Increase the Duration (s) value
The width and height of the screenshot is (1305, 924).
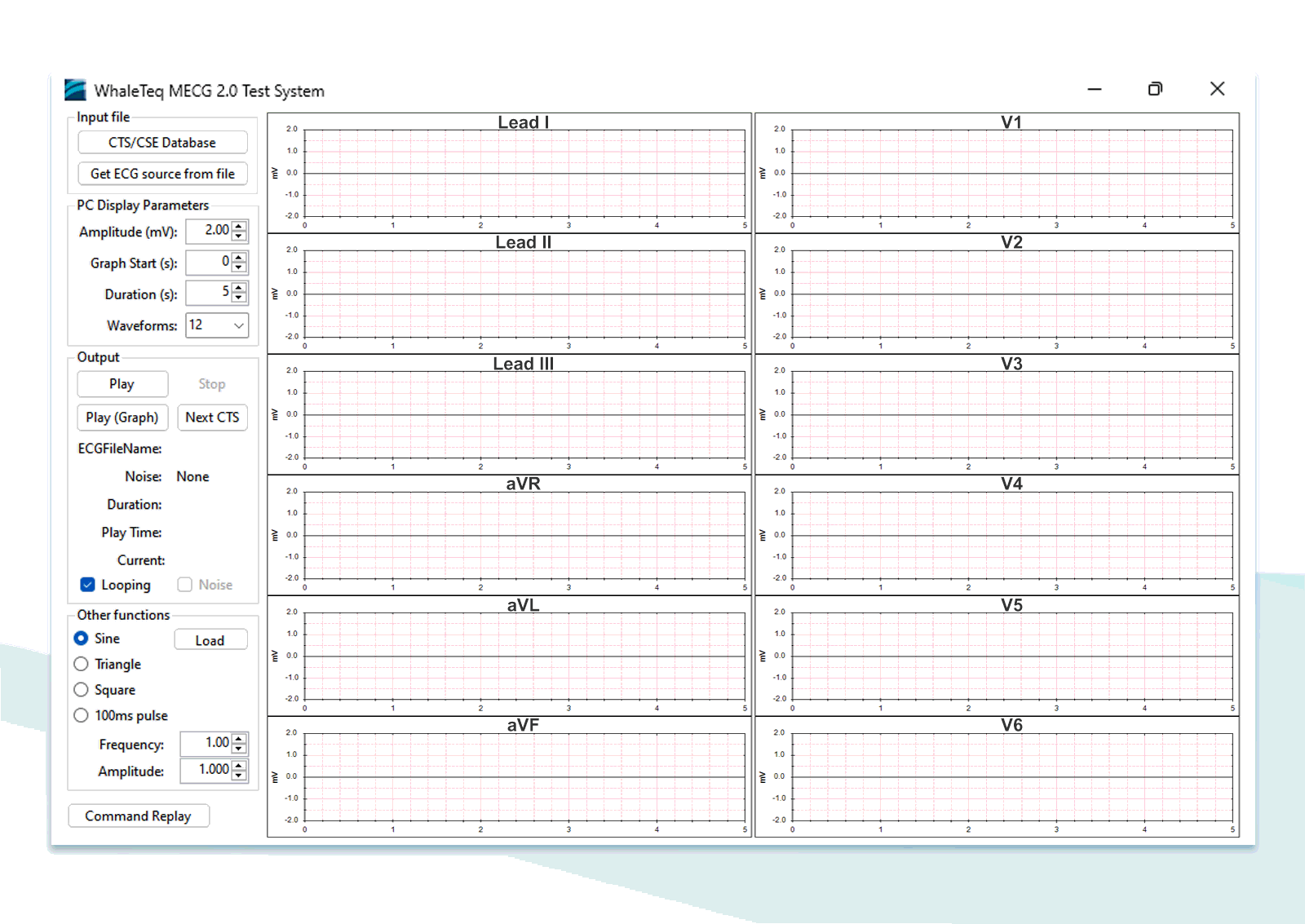coord(239,287)
